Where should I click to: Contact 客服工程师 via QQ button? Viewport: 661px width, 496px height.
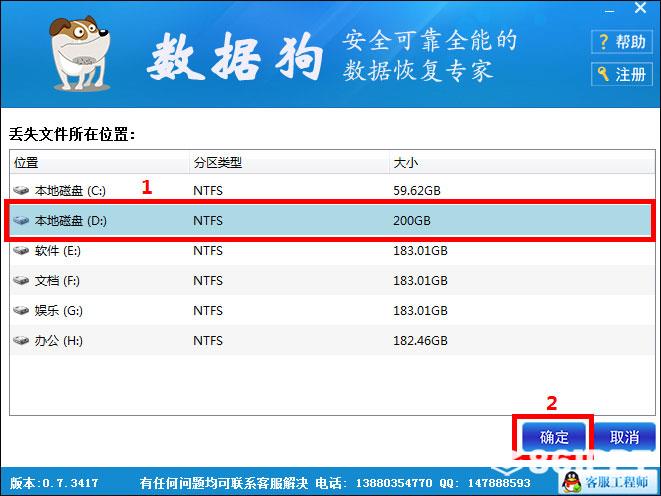[608, 482]
